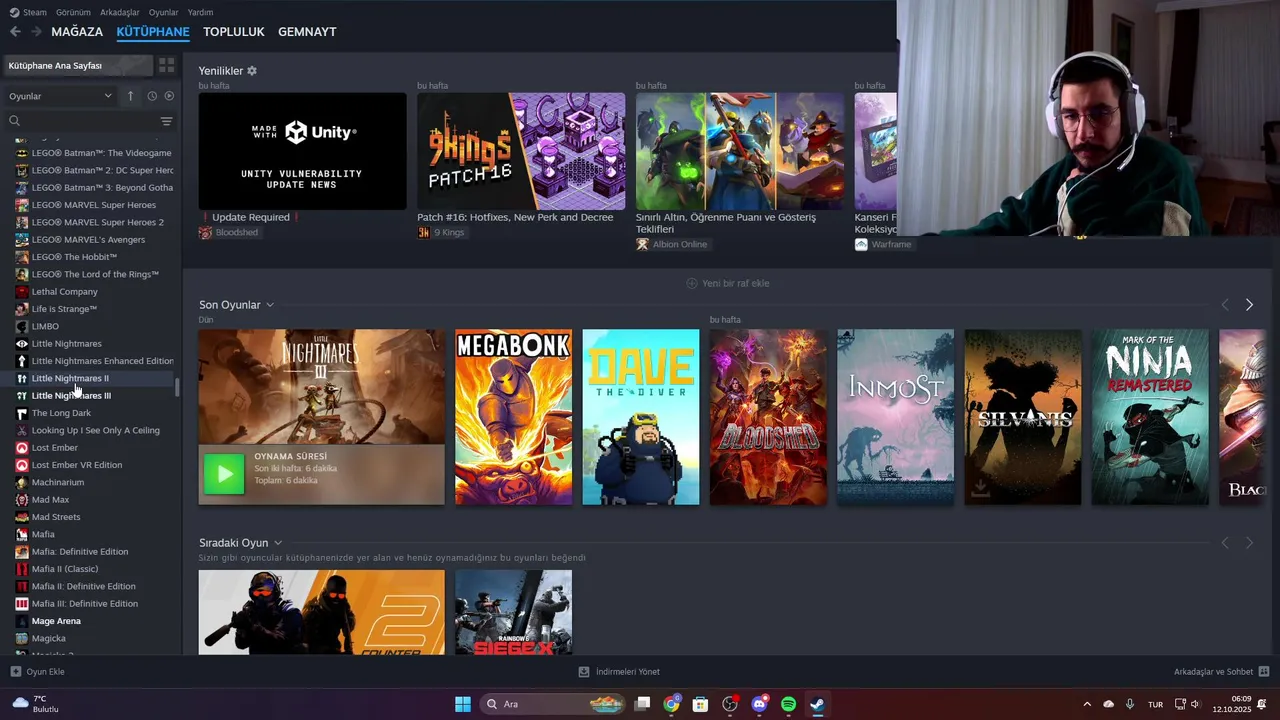Click the game list scrollbar thumb
This screenshot has width=1280, height=720.
178,387
